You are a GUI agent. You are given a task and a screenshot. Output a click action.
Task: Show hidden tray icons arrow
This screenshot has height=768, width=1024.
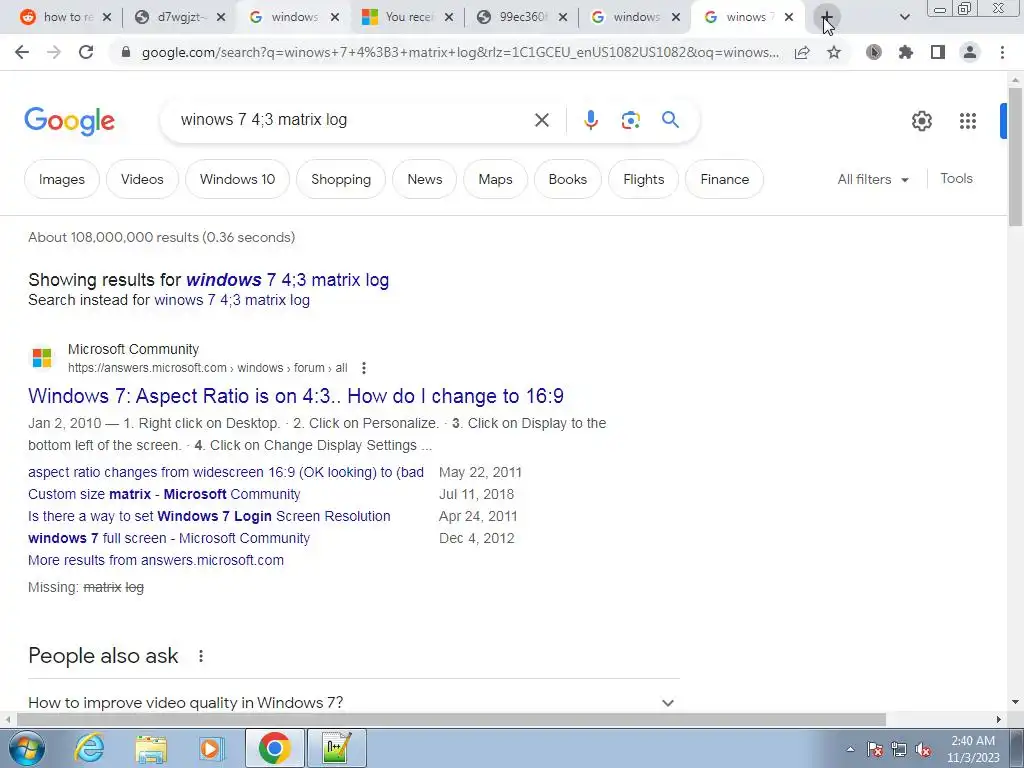850,750
